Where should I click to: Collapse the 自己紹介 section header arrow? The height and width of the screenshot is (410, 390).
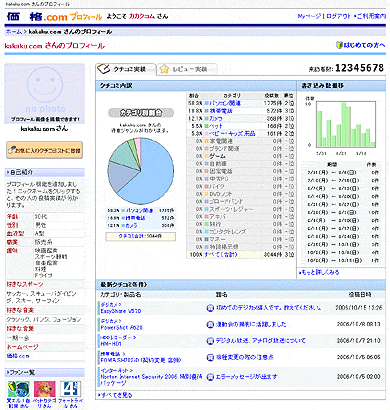tap(8, 172)
